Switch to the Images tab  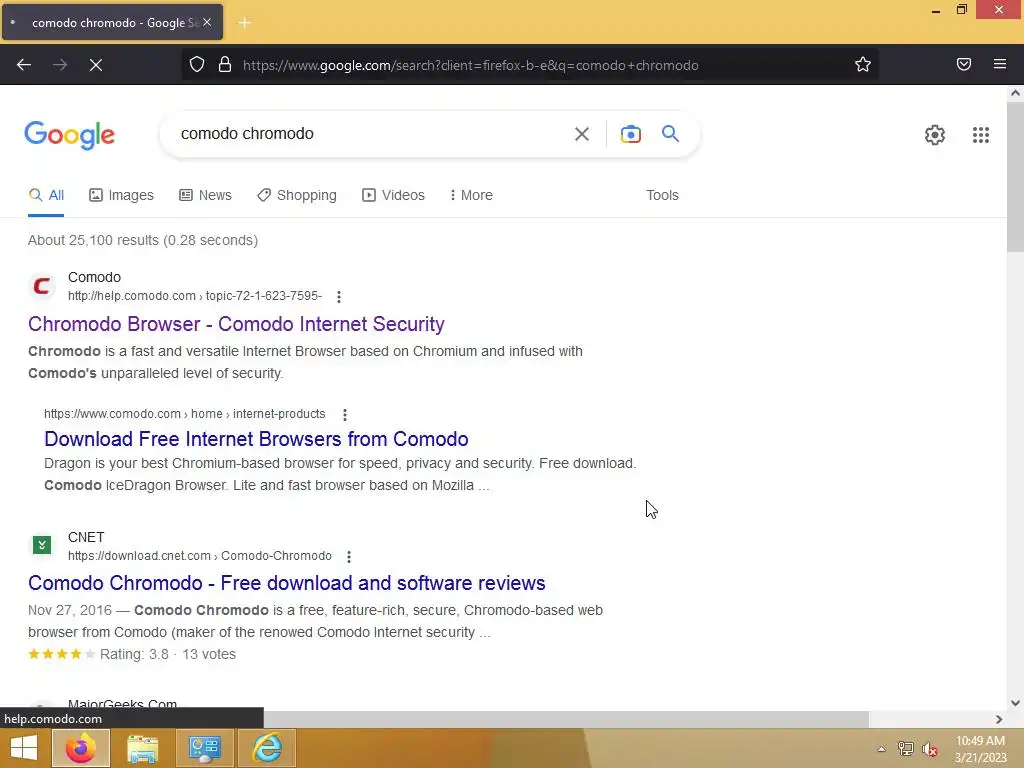(x=121, y=195)
